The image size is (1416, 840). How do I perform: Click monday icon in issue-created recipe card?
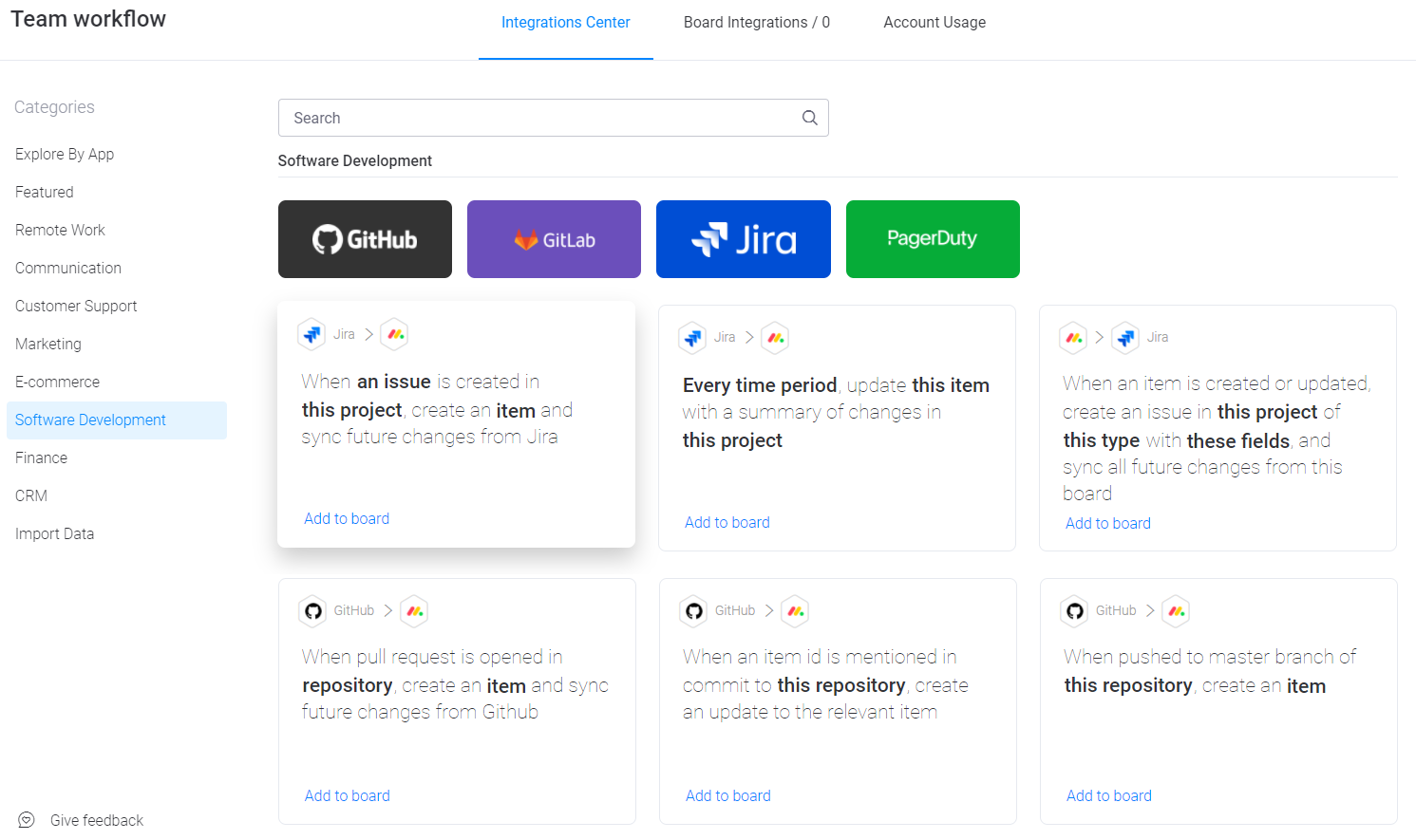394,334
